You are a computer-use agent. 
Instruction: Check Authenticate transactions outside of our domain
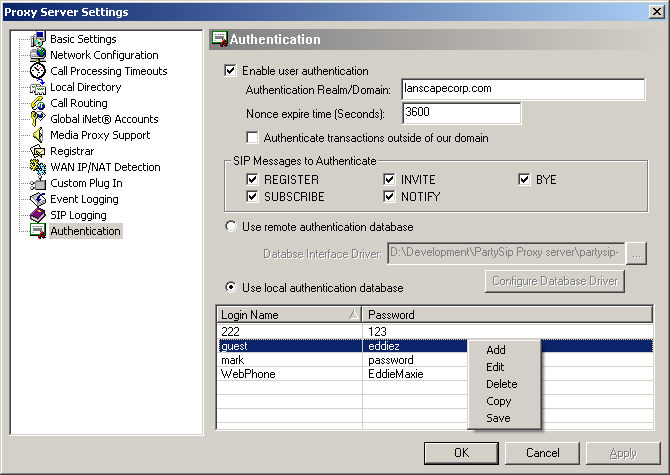253,138
